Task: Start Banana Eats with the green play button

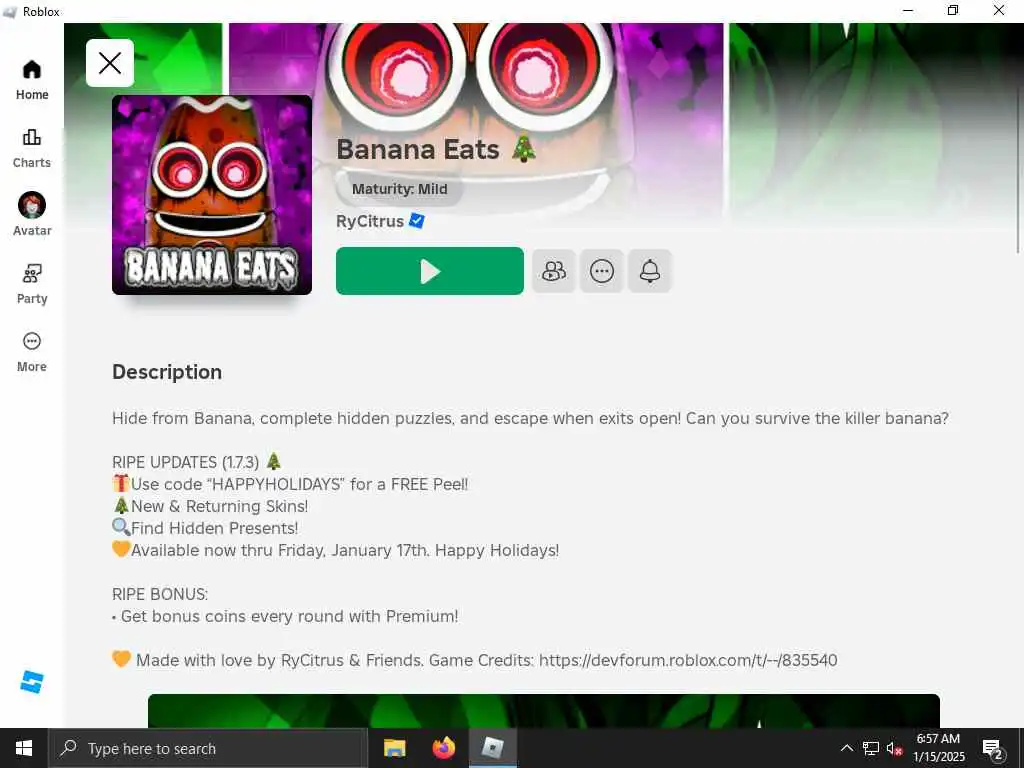Action: (430, 271)
